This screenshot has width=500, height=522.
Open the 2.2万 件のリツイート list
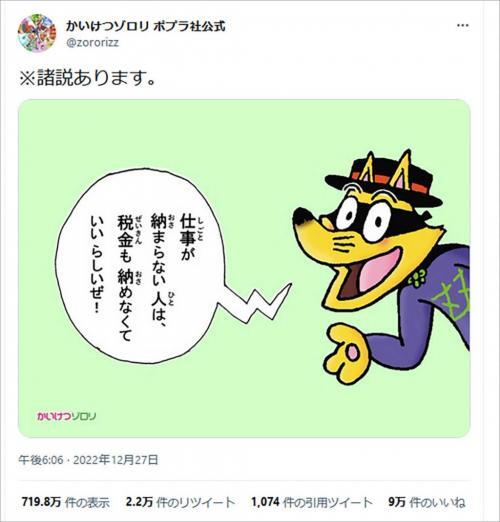(180, 502)
